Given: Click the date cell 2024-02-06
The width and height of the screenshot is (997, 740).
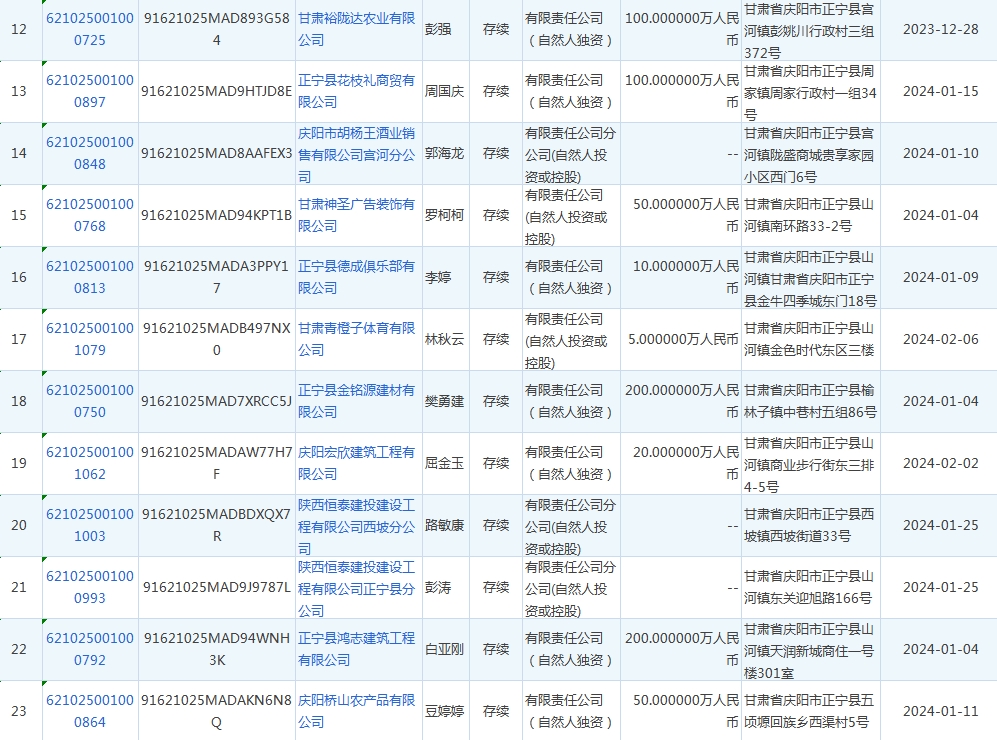Looking at the screenshot, I should click(939, 339).
